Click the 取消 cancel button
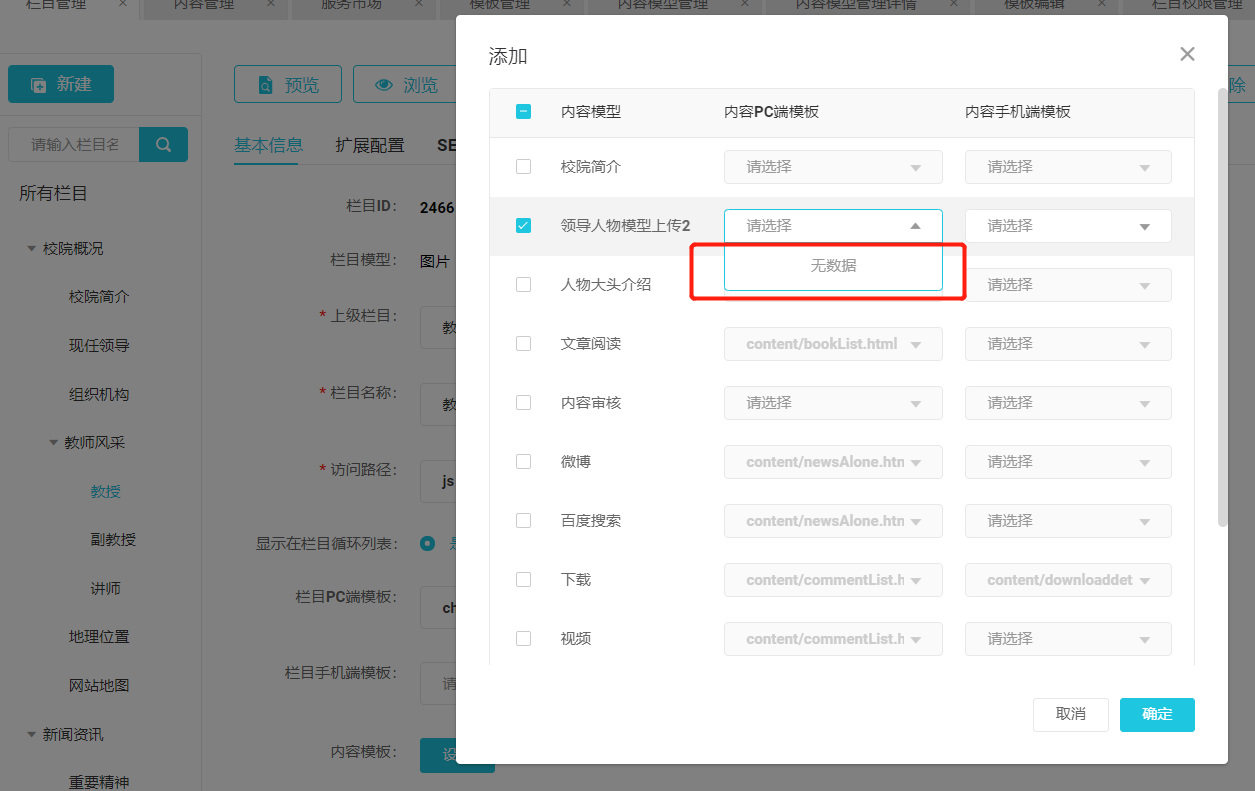The image size is (1255, 791). click(1070, 714)
